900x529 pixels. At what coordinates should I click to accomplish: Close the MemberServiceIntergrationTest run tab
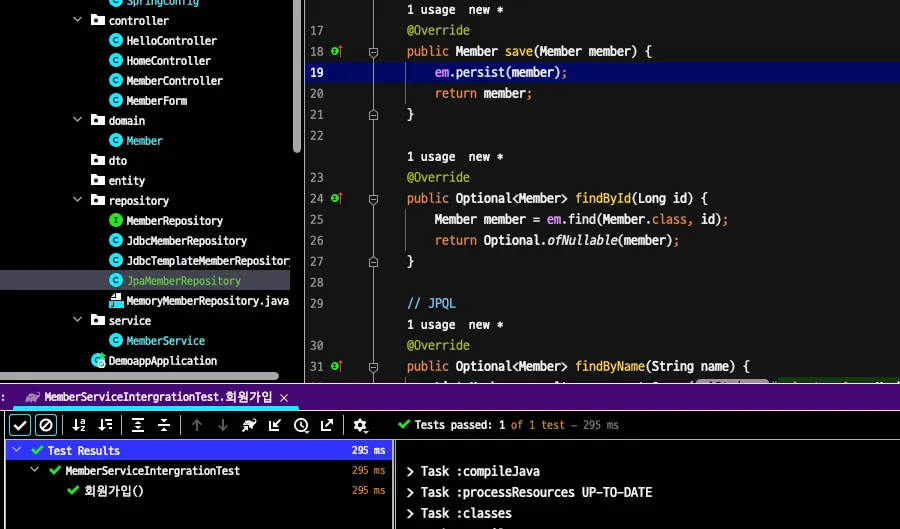(283, 397)
